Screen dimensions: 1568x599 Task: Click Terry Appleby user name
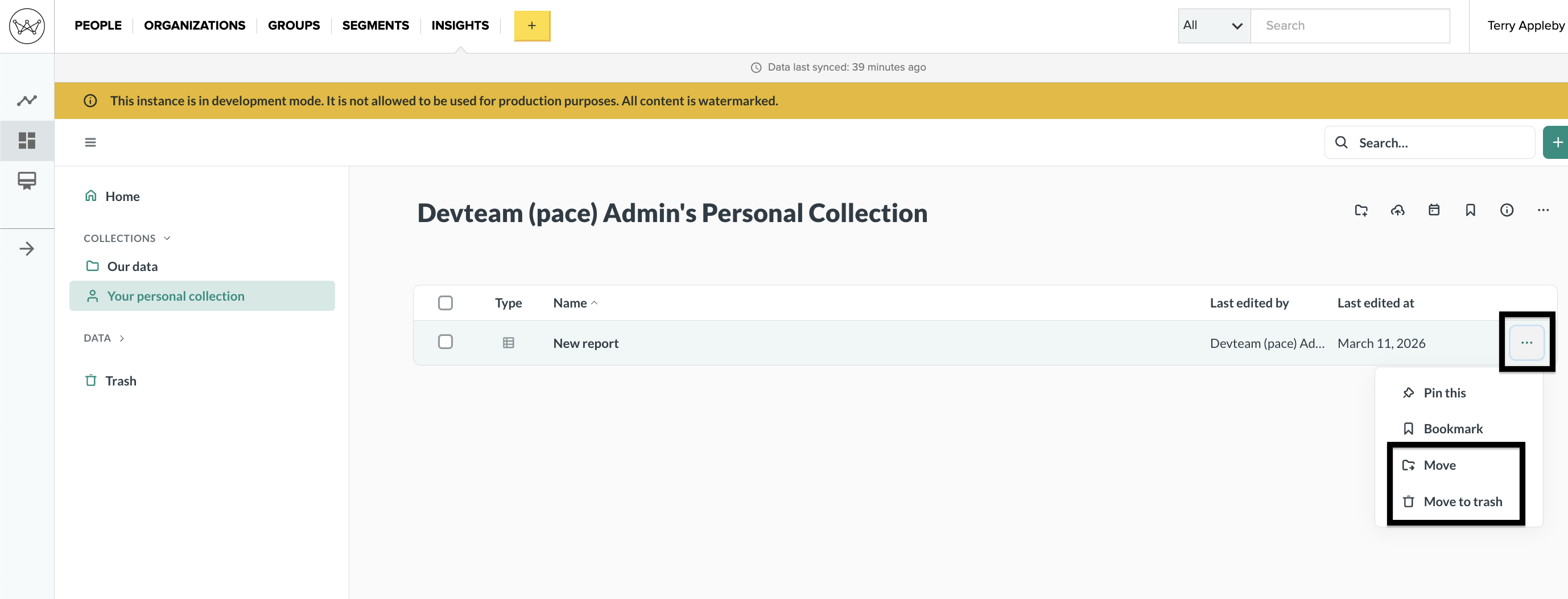[x=1525, y=26]
